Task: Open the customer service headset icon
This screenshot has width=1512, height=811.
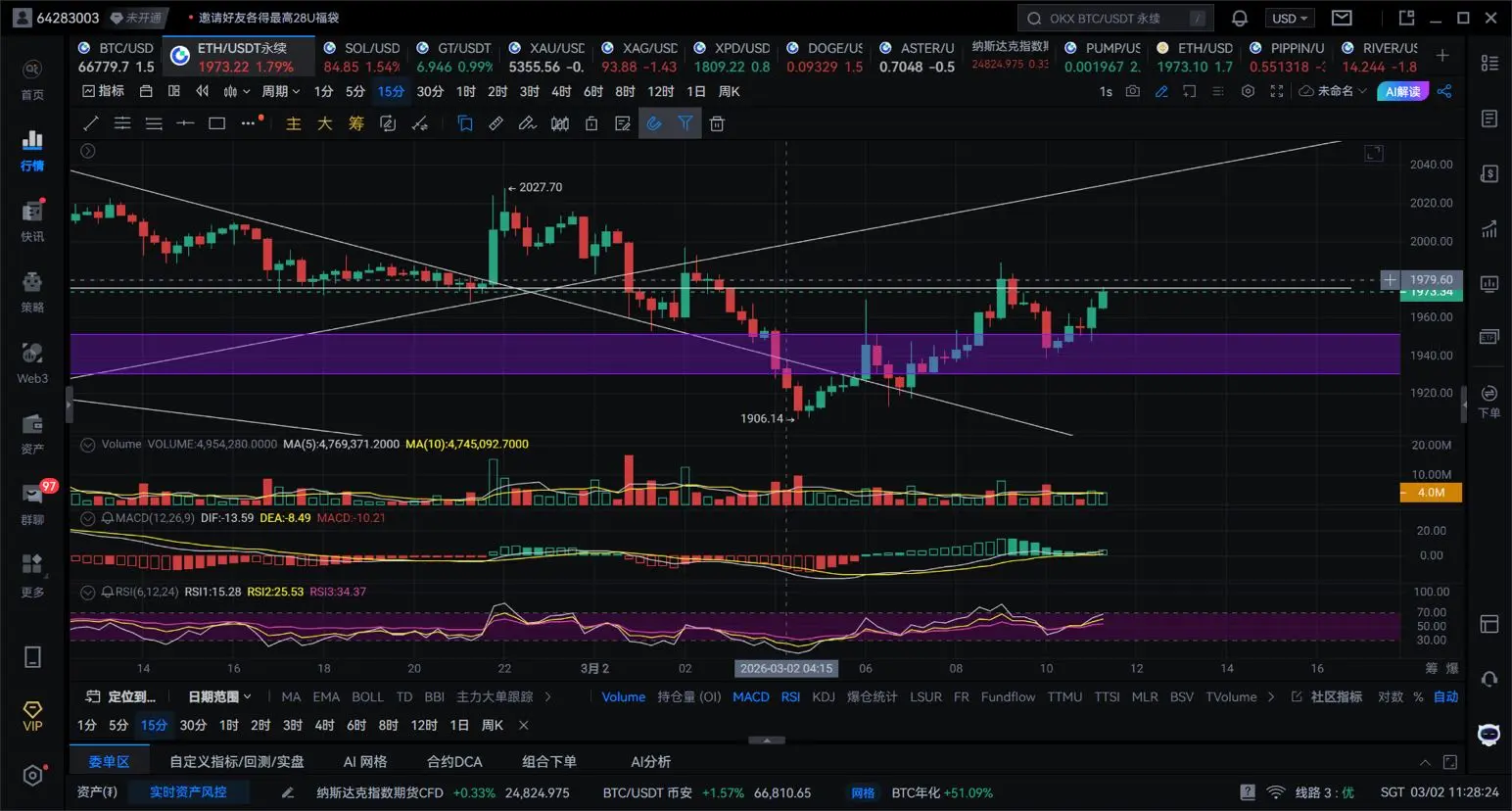Action: (1488, 678)
